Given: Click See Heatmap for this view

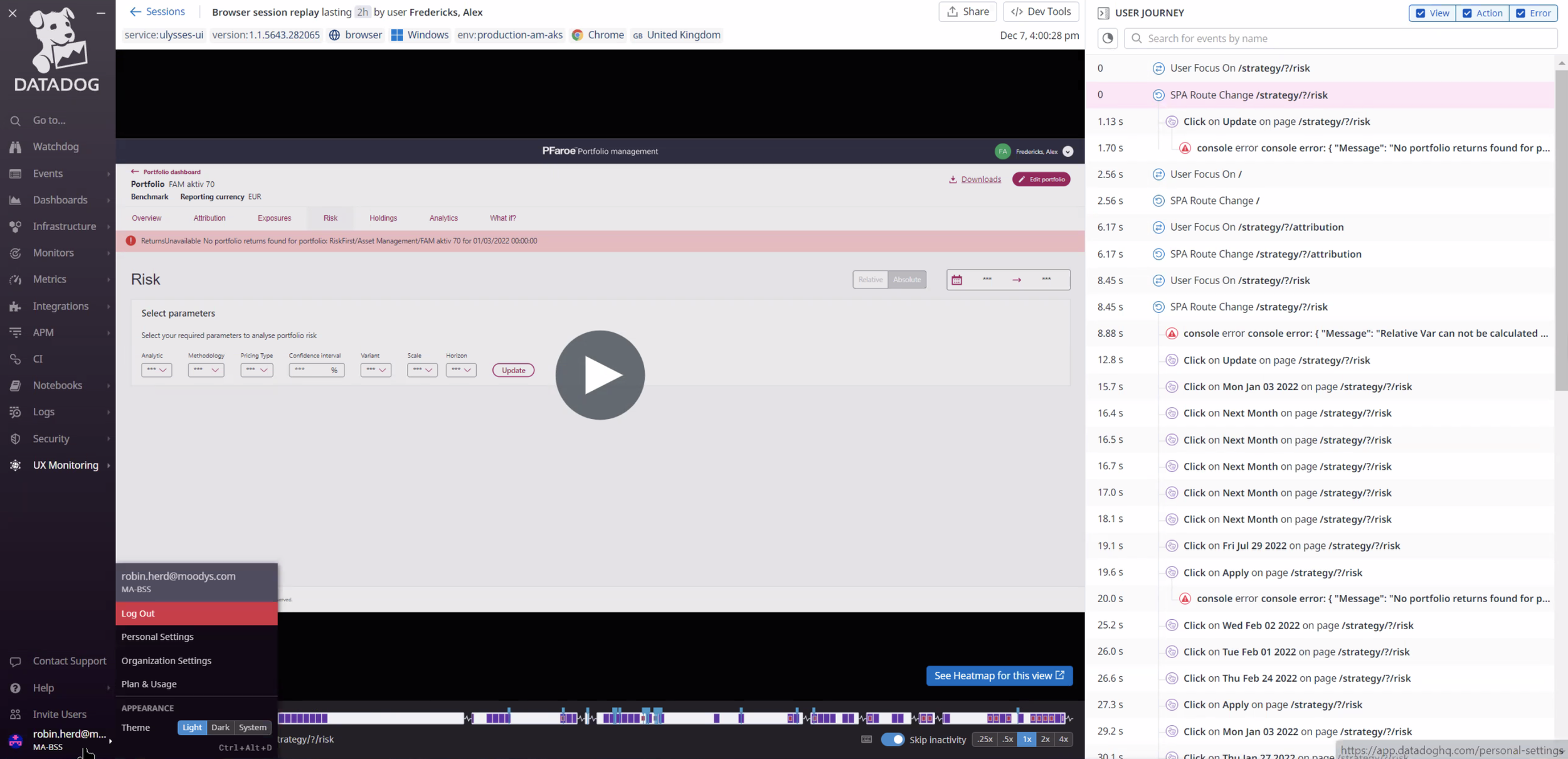Looking at the screenshot, I should coord(999,676).
